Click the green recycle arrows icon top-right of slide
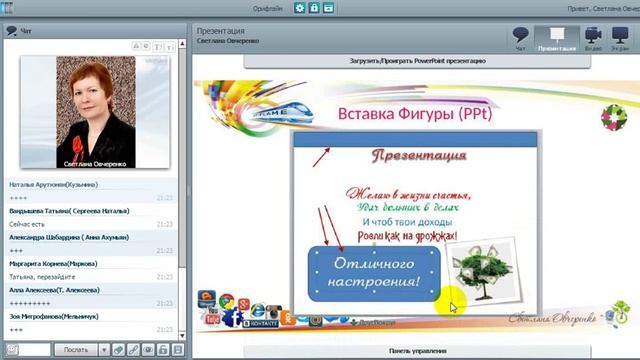This screenshot has height=360, width=640. point(613,118)
